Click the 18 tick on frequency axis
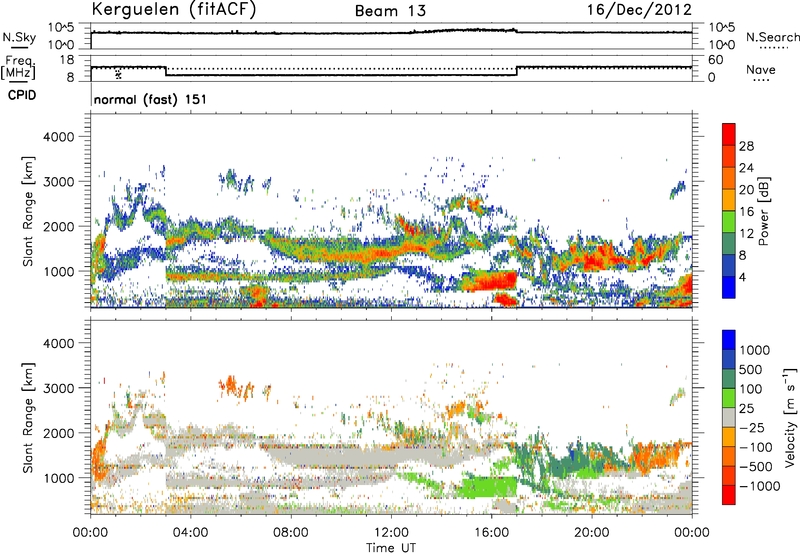The width and height of the screenshot is (800, 554). point(67,60)
